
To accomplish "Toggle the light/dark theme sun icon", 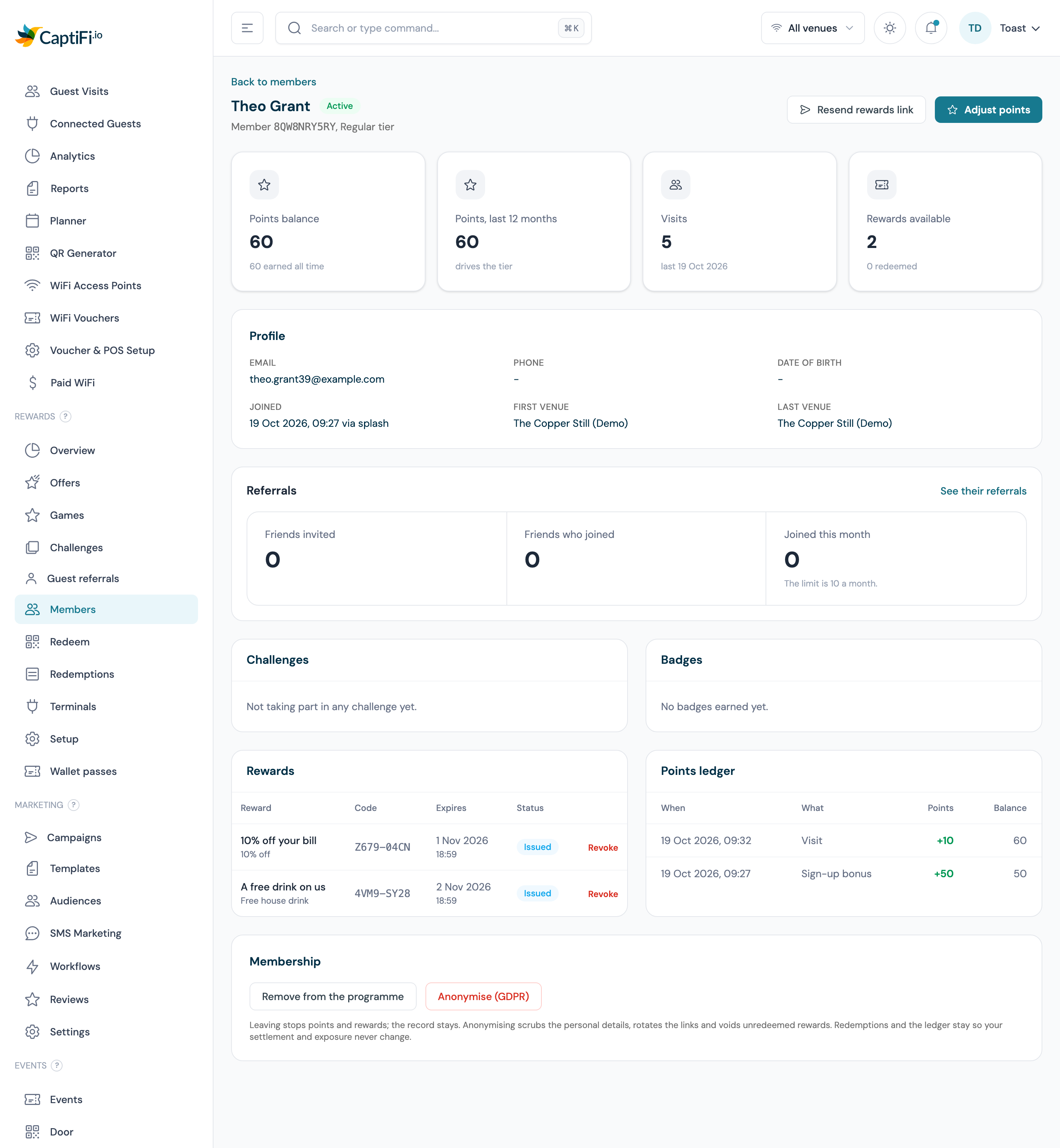I will click(890, 28).
